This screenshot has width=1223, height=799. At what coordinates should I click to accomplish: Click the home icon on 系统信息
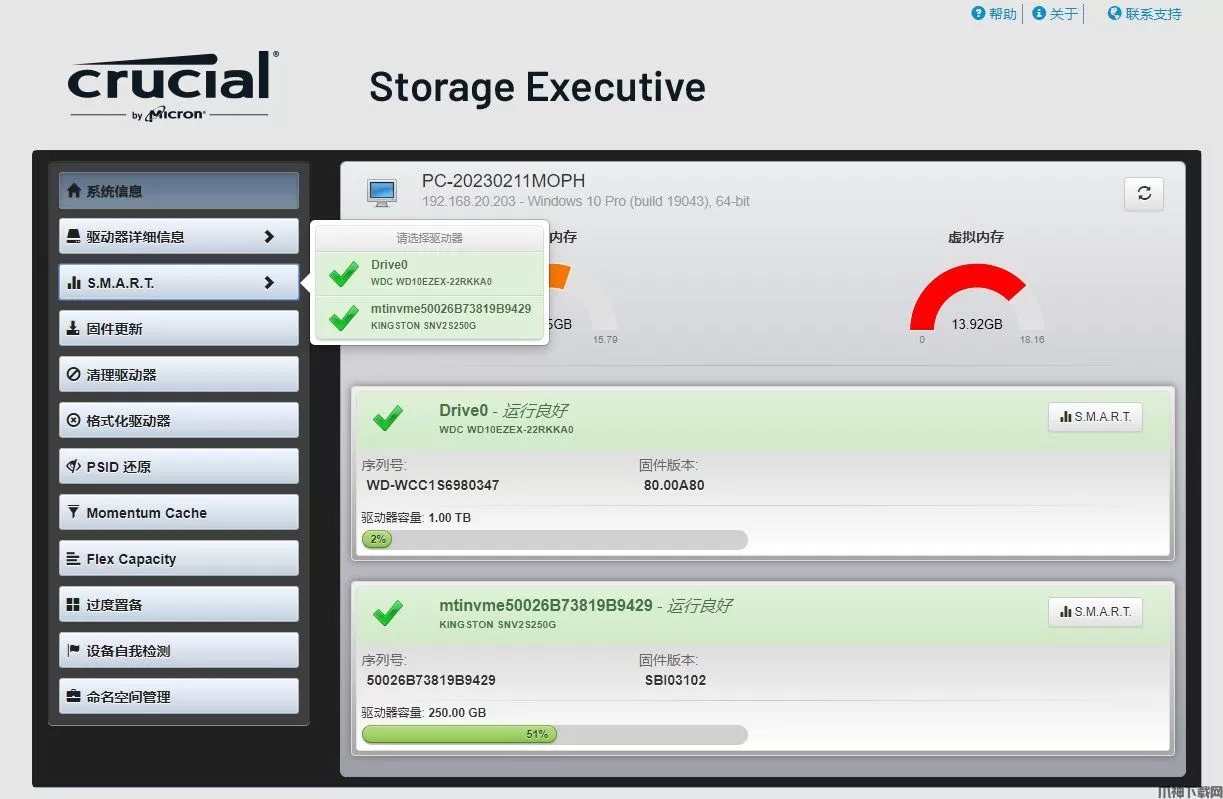73,190
